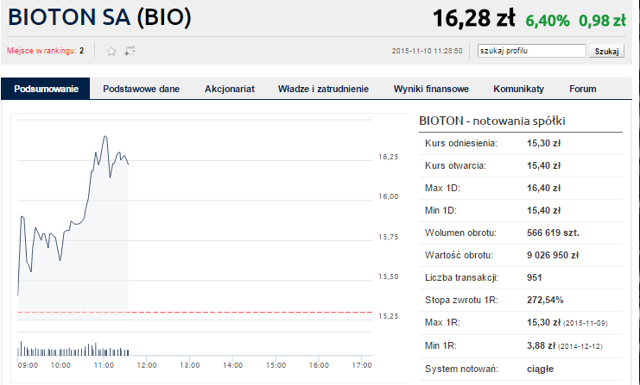Click the Wolumen obrotu label
The width and height of the screenshot is (640, 385).
click(460, 233)
